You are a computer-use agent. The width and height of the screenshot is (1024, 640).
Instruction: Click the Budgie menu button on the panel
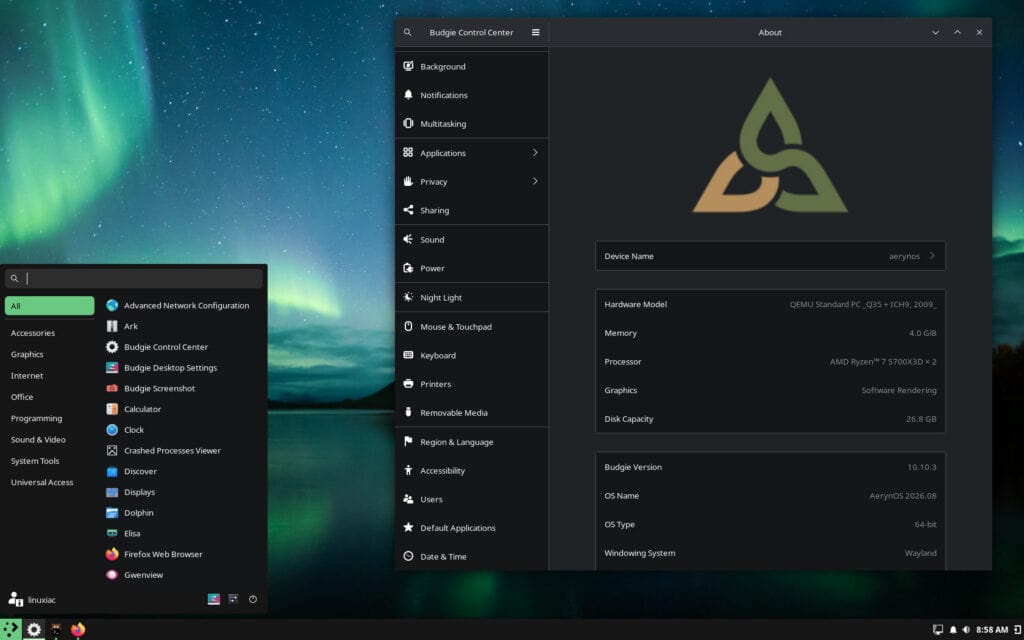[11, 630]
